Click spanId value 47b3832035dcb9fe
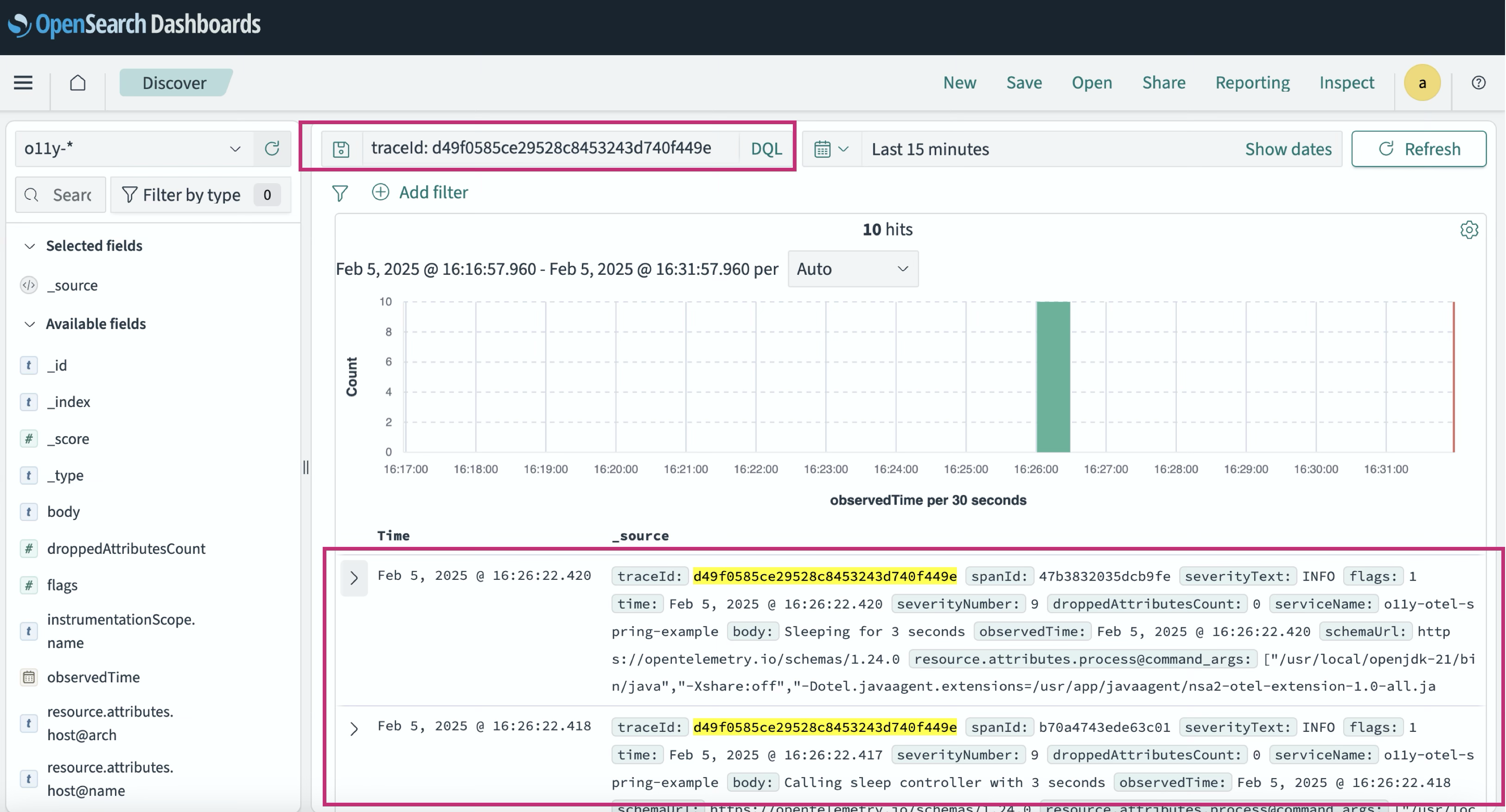The image size is (1506, 812). point(1104,576)
